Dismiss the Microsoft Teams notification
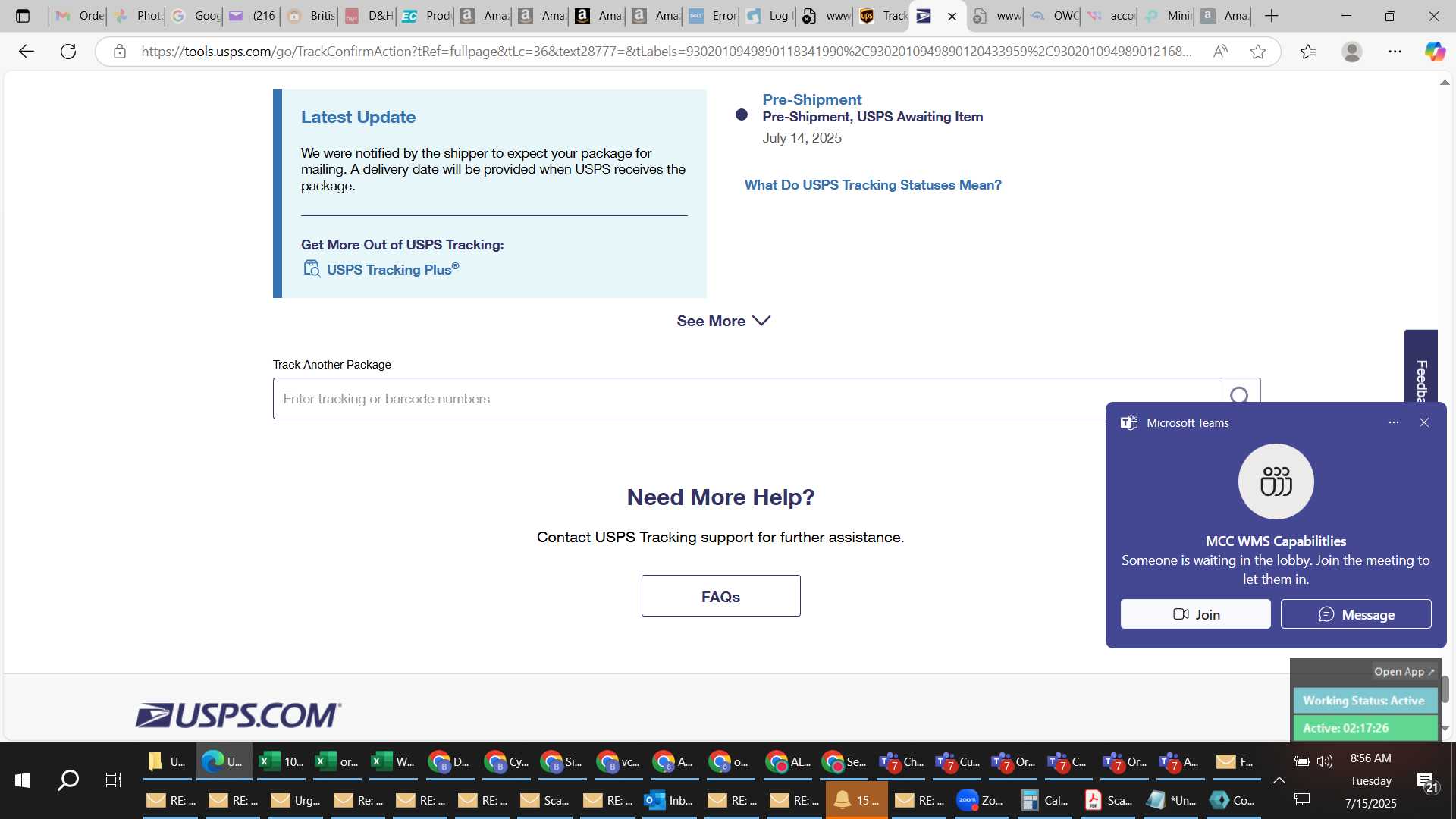This screenshot has width=1456, height=819. pos(1424,422)
